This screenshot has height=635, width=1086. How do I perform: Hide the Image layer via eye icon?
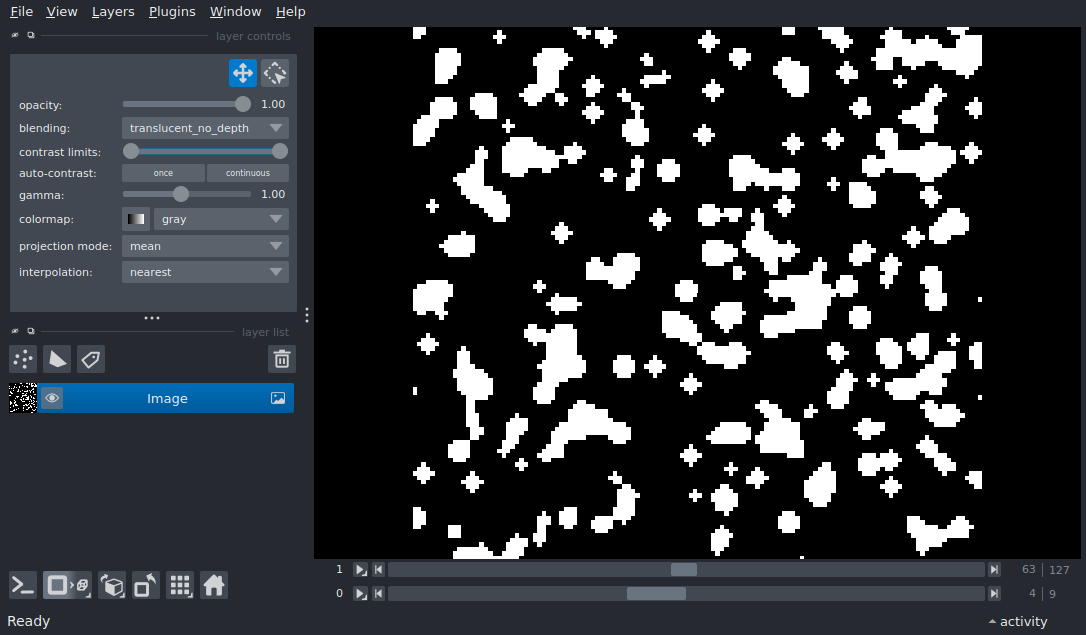click(x=52, y=398)
